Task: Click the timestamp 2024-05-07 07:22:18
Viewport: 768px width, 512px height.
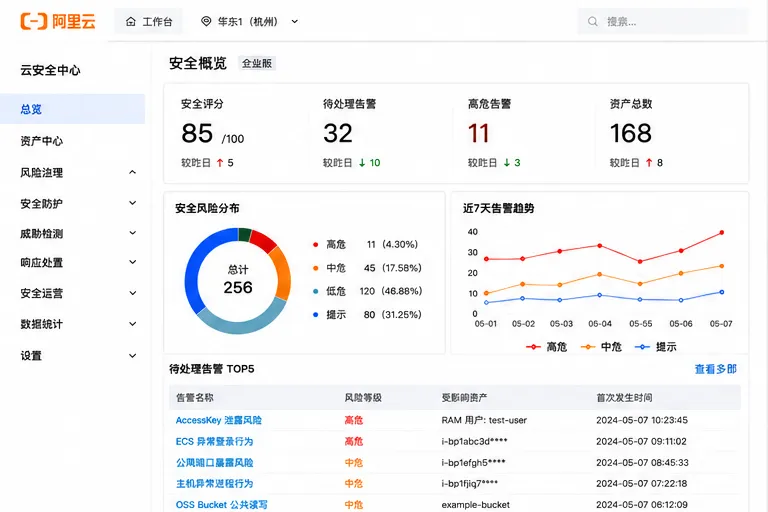Action: click(x=642, y=484)
